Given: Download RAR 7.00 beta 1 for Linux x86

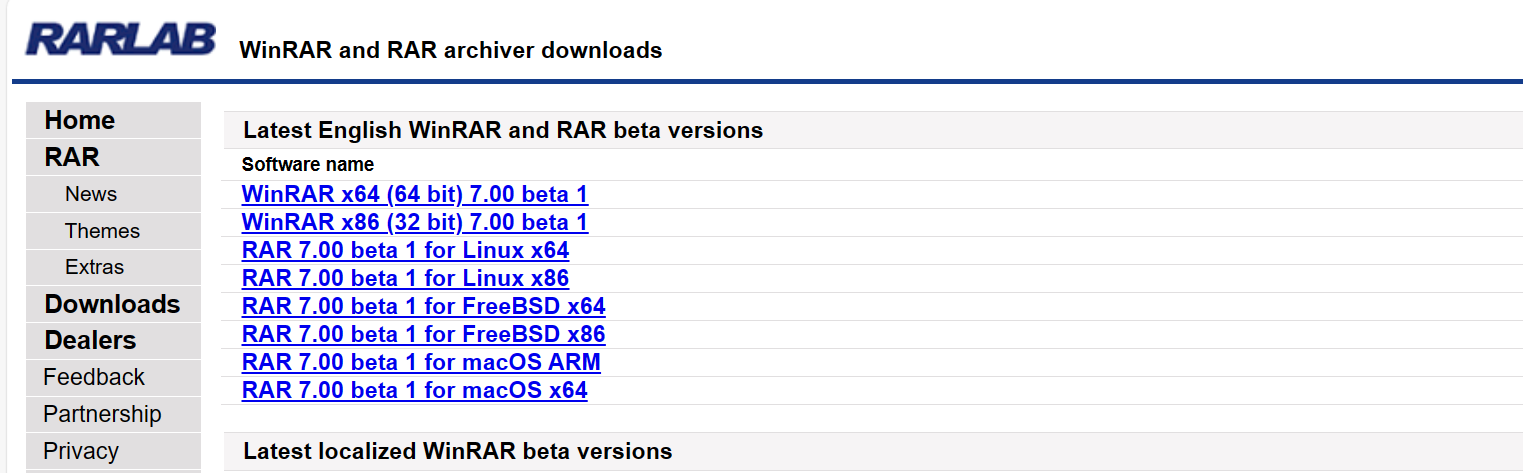Looking at the screenshot, I should click(x=406, y=278).
